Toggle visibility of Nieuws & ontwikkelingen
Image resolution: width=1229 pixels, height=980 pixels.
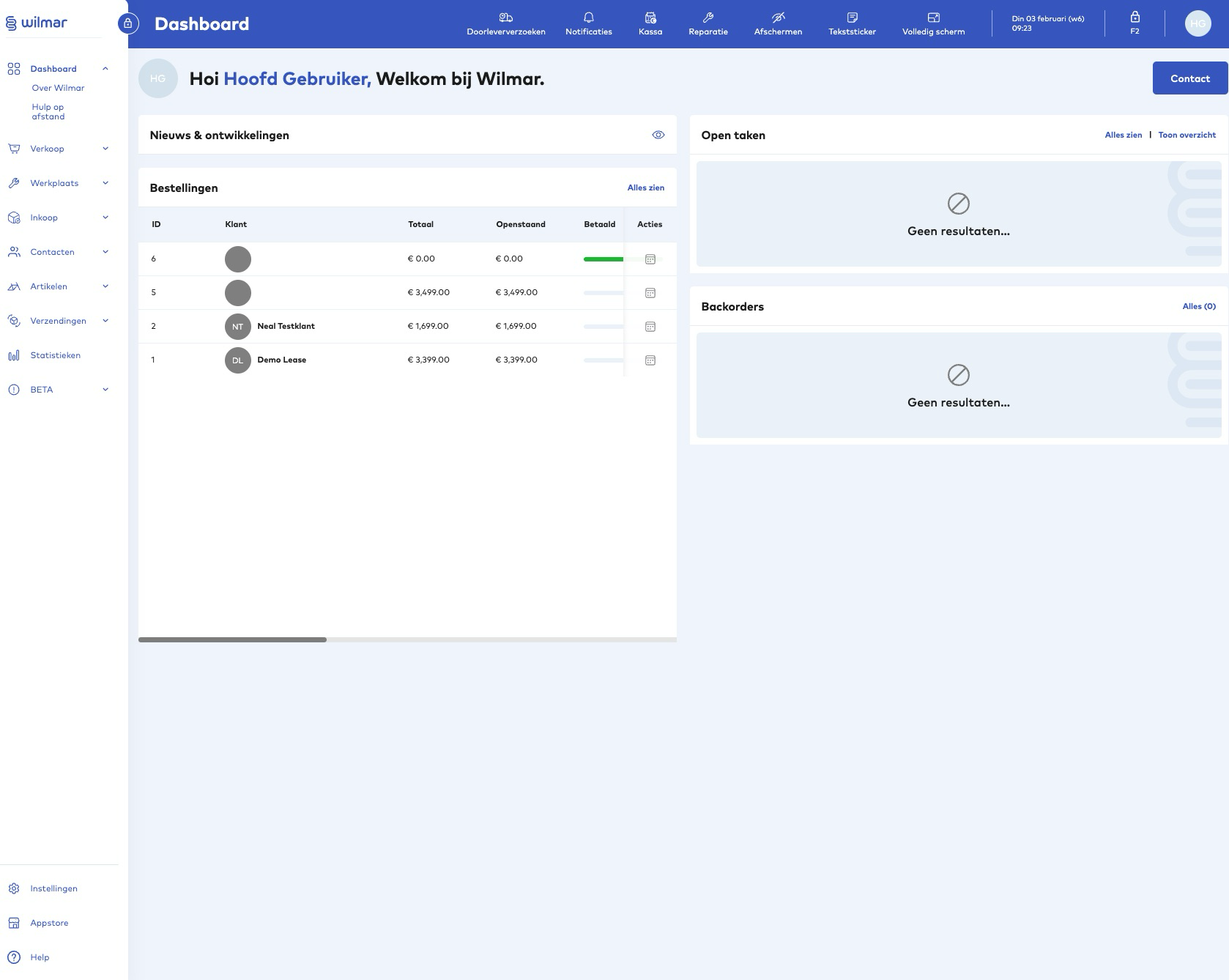coord(658,135)
